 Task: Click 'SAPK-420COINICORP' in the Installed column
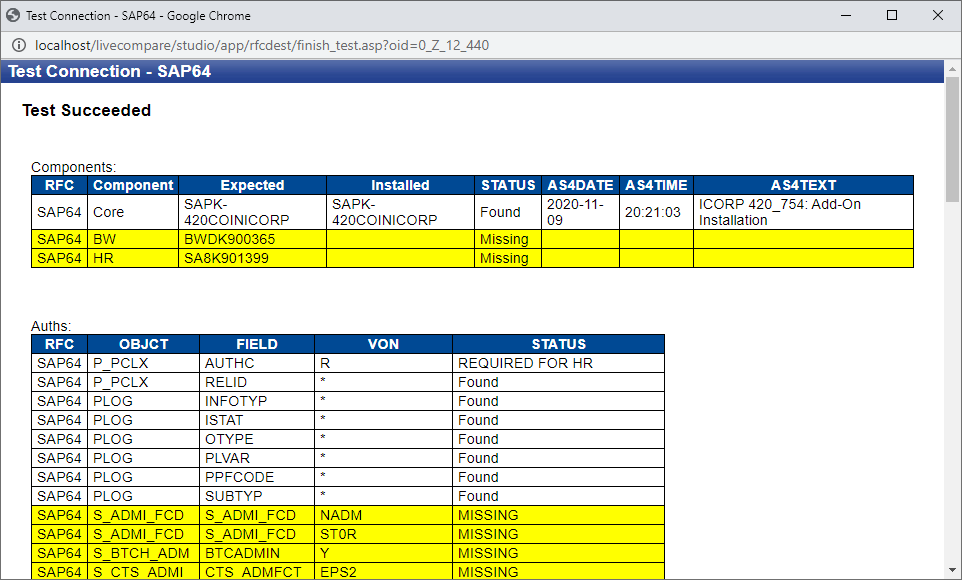click(x=400, y=212)
